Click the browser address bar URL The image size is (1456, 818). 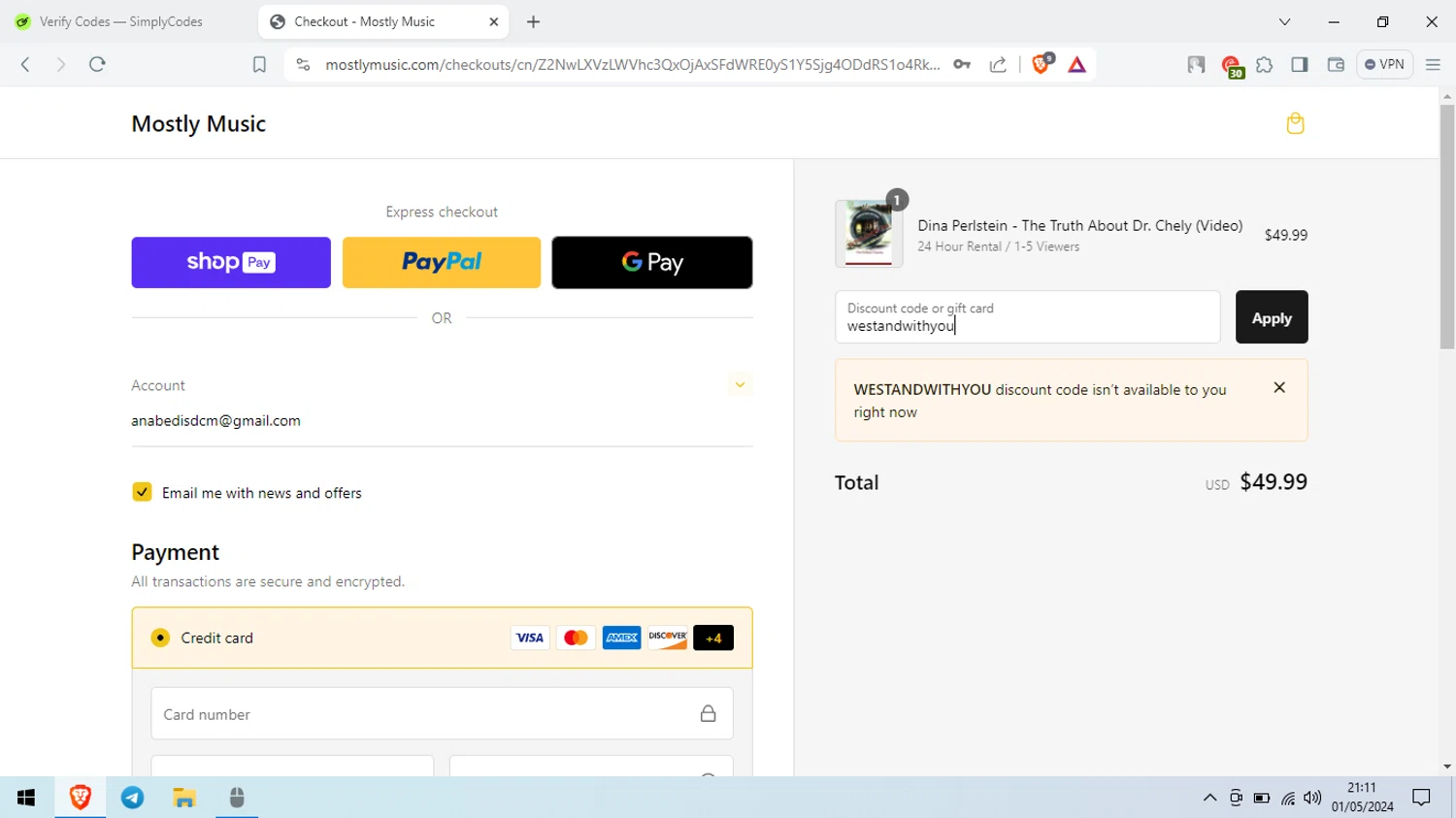tap(632, 64)
